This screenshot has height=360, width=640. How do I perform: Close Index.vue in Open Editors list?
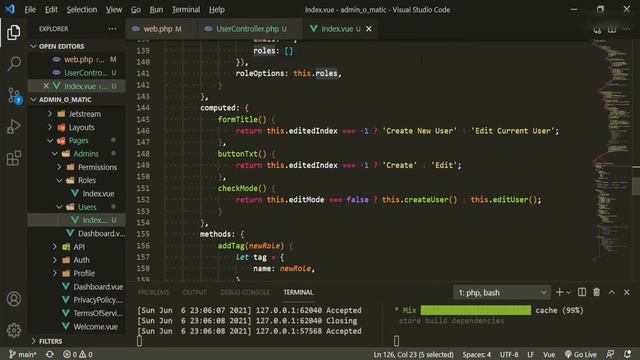coord(46,86)
